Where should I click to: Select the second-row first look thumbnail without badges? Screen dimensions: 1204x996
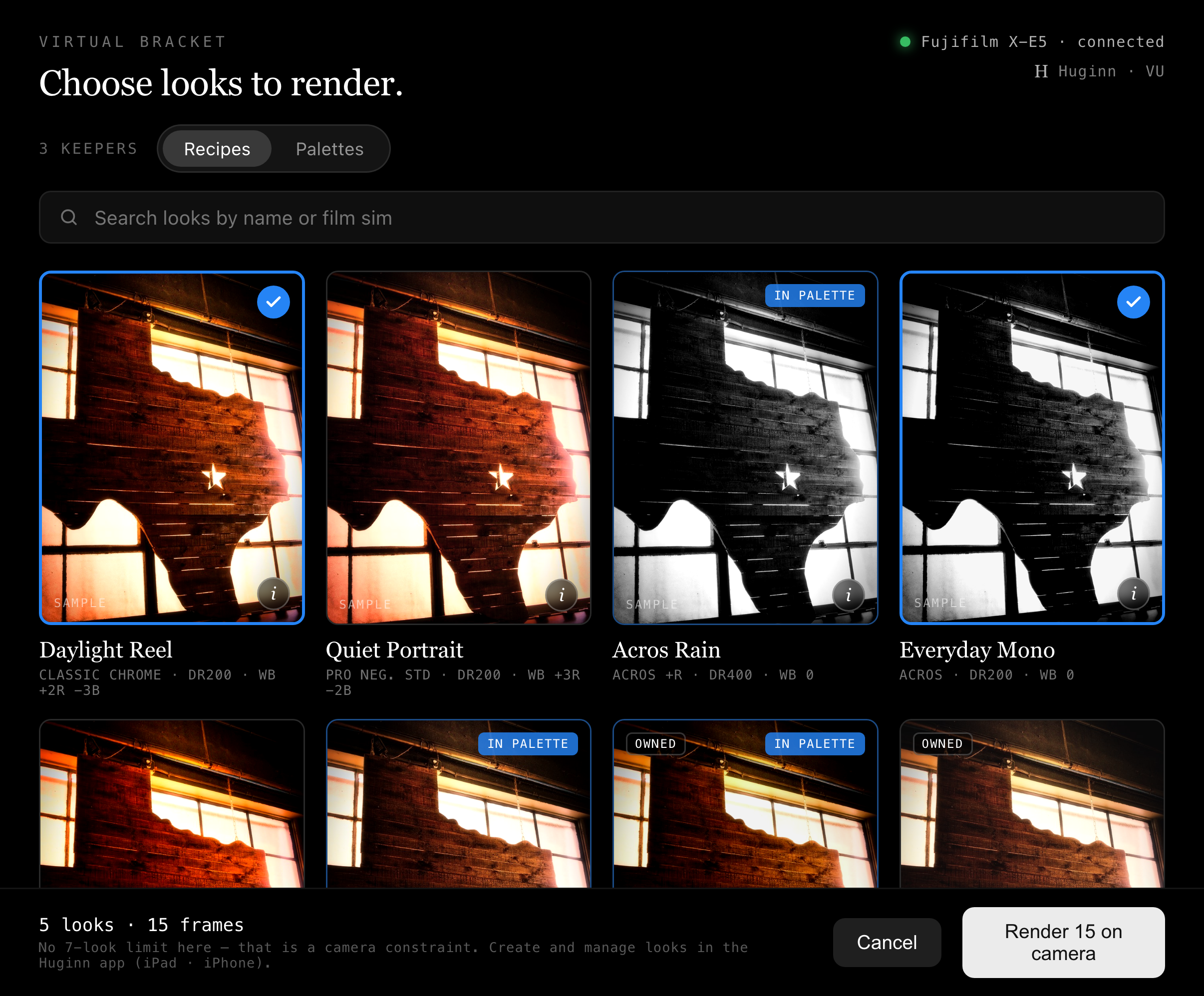(x=172, y=804)
